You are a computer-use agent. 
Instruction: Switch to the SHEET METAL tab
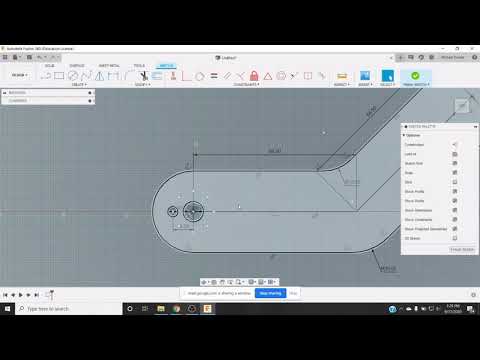[x=109, y=66]
